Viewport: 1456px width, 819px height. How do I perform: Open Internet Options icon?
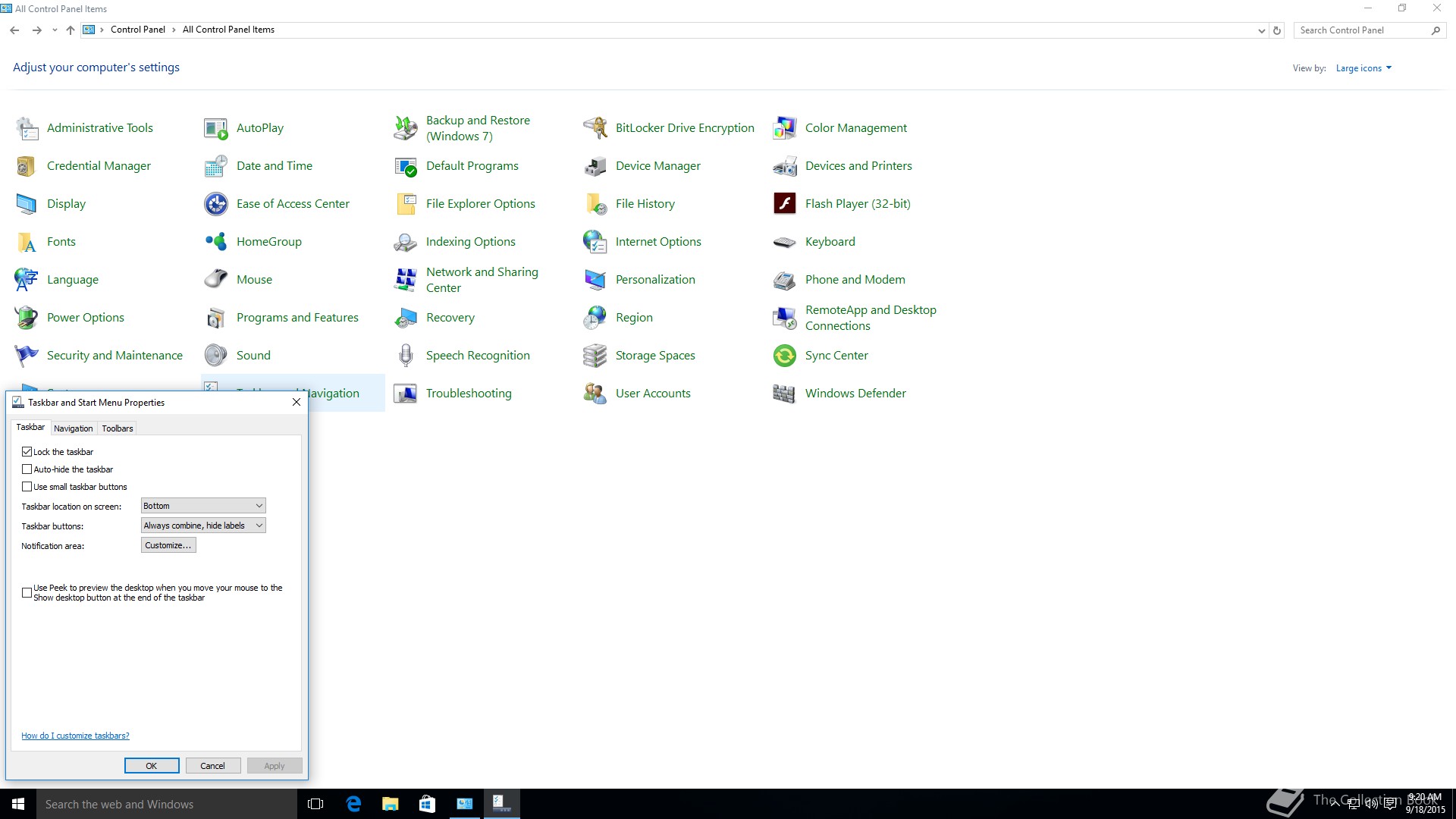pyautogui.click(x=595, y=242)
